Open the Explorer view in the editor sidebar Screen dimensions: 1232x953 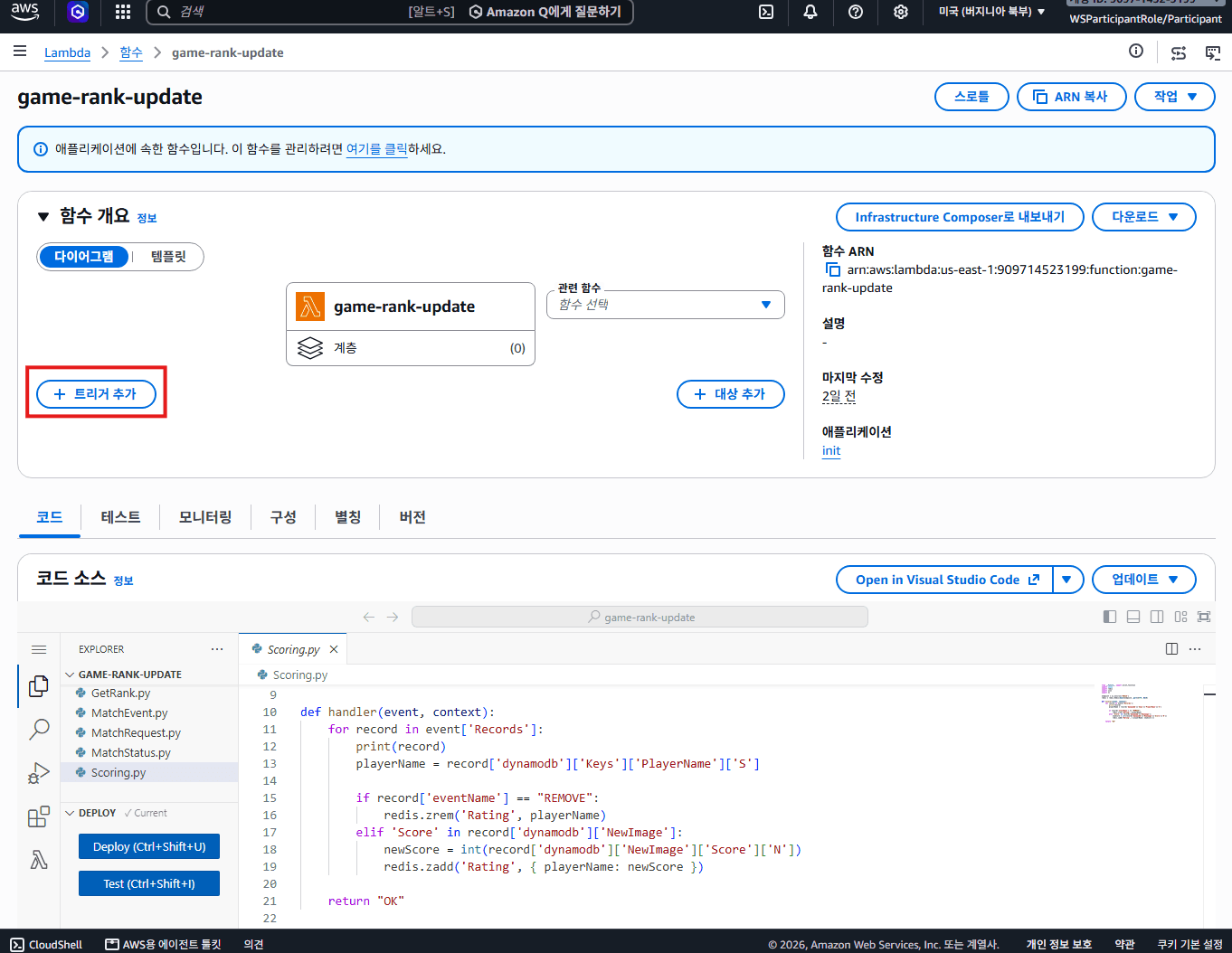coord(38,686)
